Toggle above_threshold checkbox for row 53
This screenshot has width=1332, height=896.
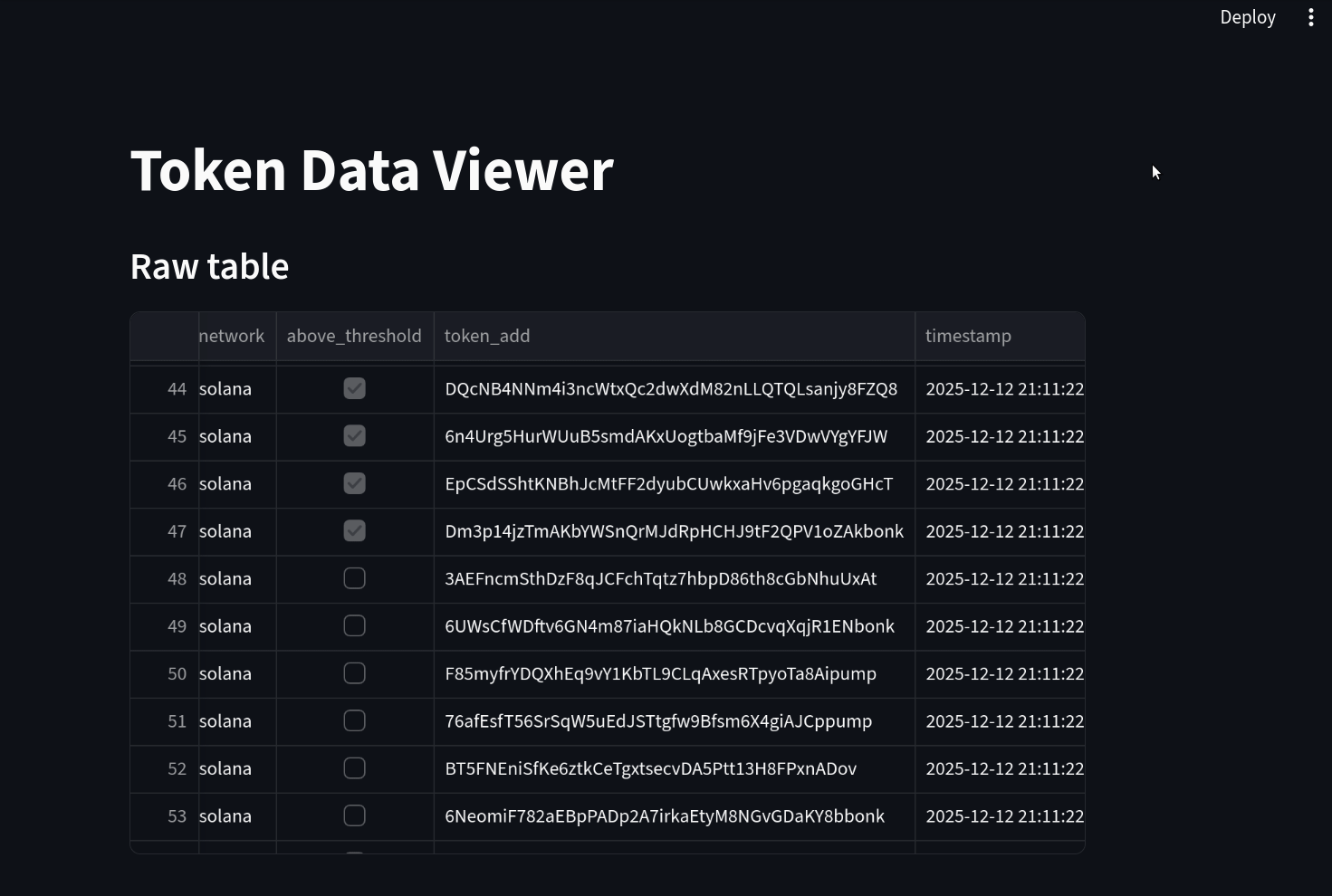tap(354, 815)
